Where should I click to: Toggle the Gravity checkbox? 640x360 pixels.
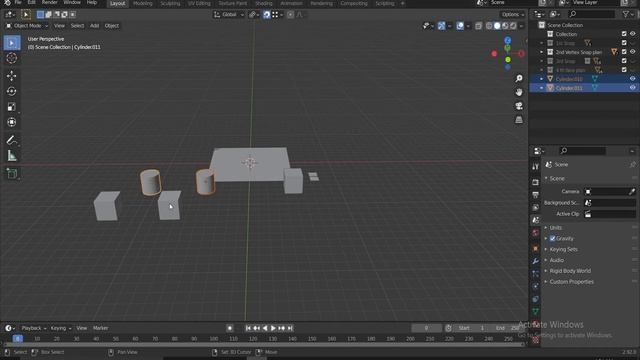(552, 238)
